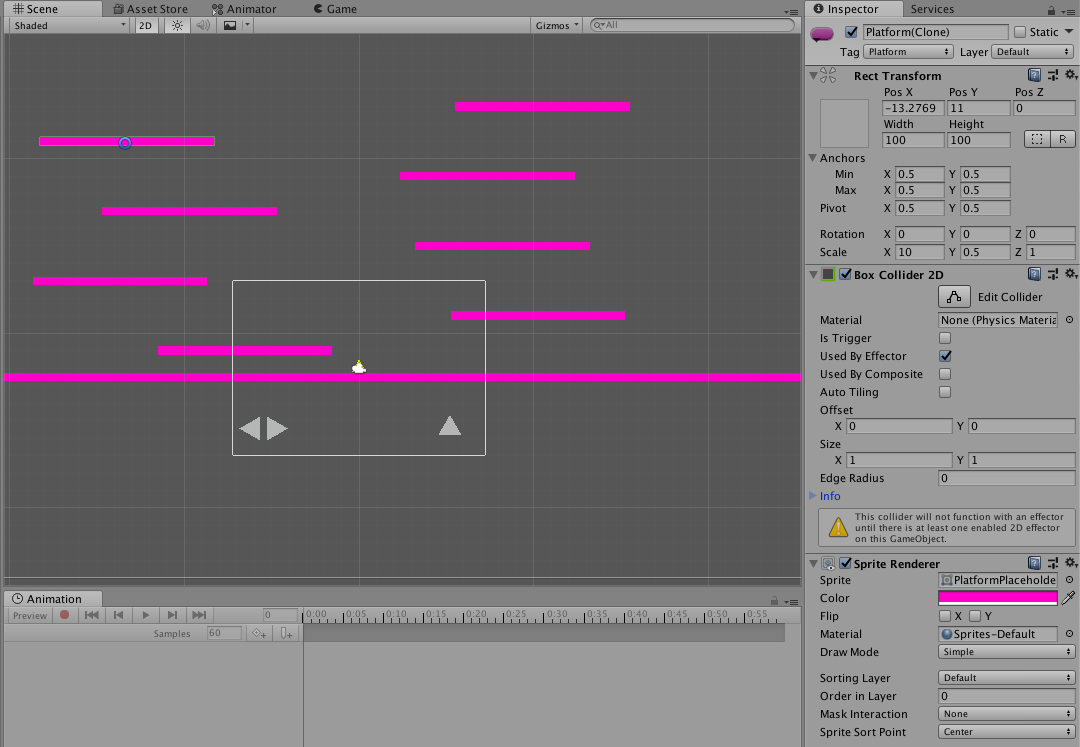Collapse the Rect Transform component
This screenshot has width=1080, height=747.
[812, 75]
